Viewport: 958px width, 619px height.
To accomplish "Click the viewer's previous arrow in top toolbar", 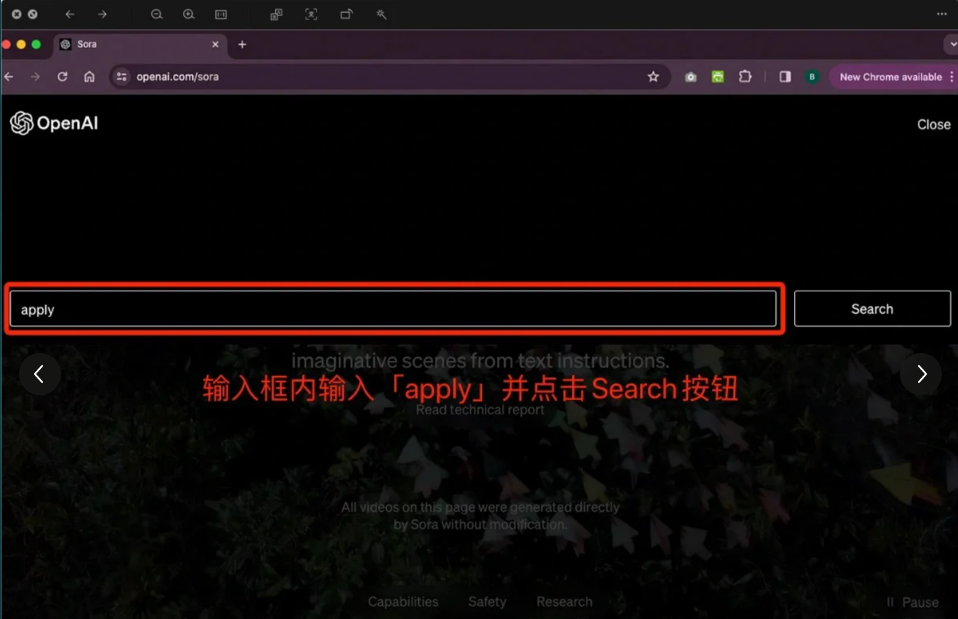I will click(x=70, y=14).
